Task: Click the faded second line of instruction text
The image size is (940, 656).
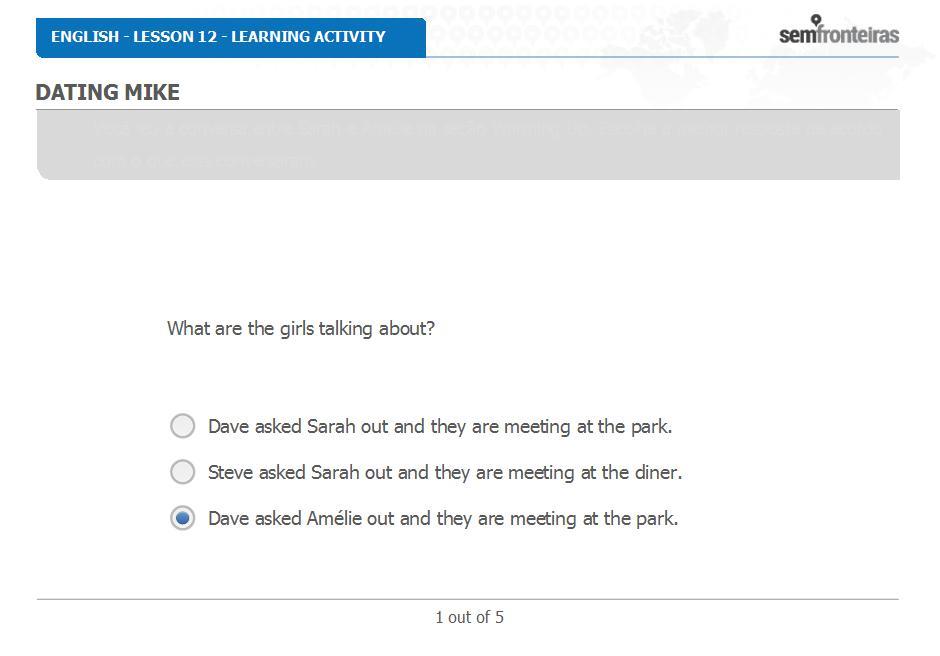Action: (204, 161)
